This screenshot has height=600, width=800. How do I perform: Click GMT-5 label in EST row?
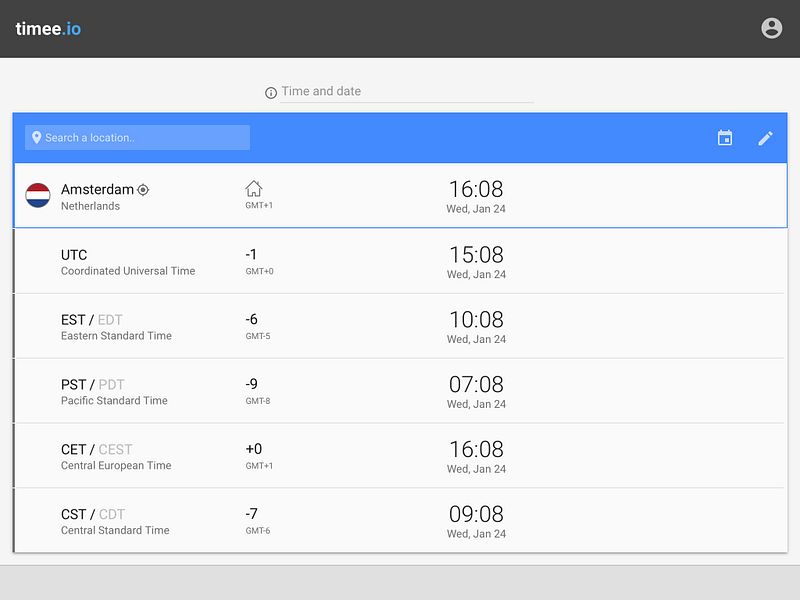tap(258, 336)
